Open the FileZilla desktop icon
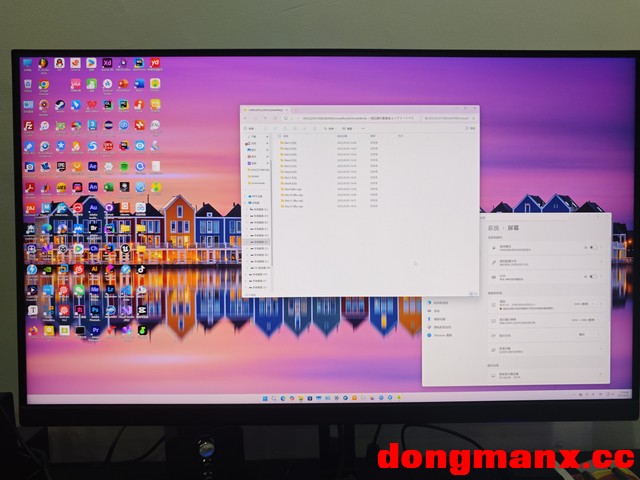640x480 pixels. [30, 126]
